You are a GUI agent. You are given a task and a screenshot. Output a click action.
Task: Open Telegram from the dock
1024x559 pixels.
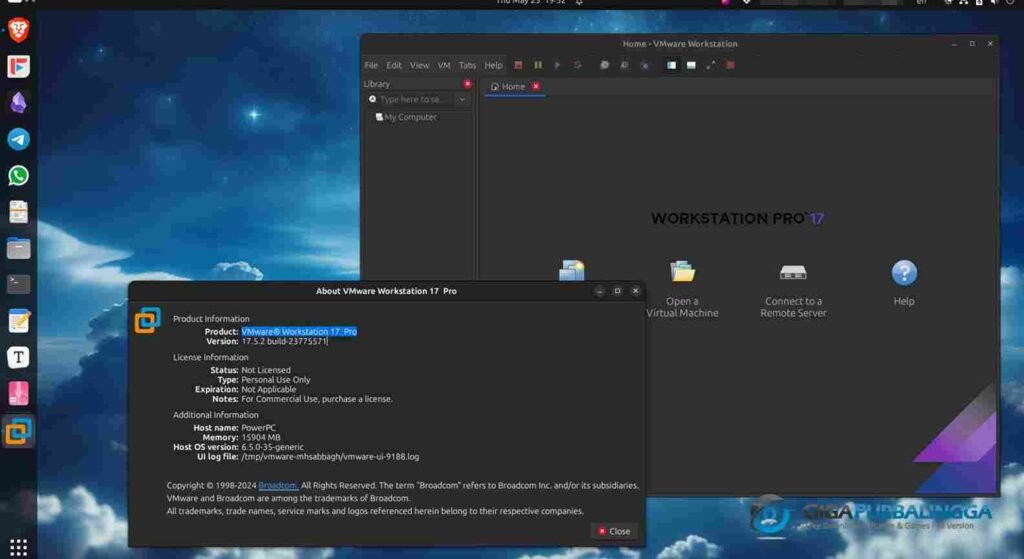[x=18, y=139]
